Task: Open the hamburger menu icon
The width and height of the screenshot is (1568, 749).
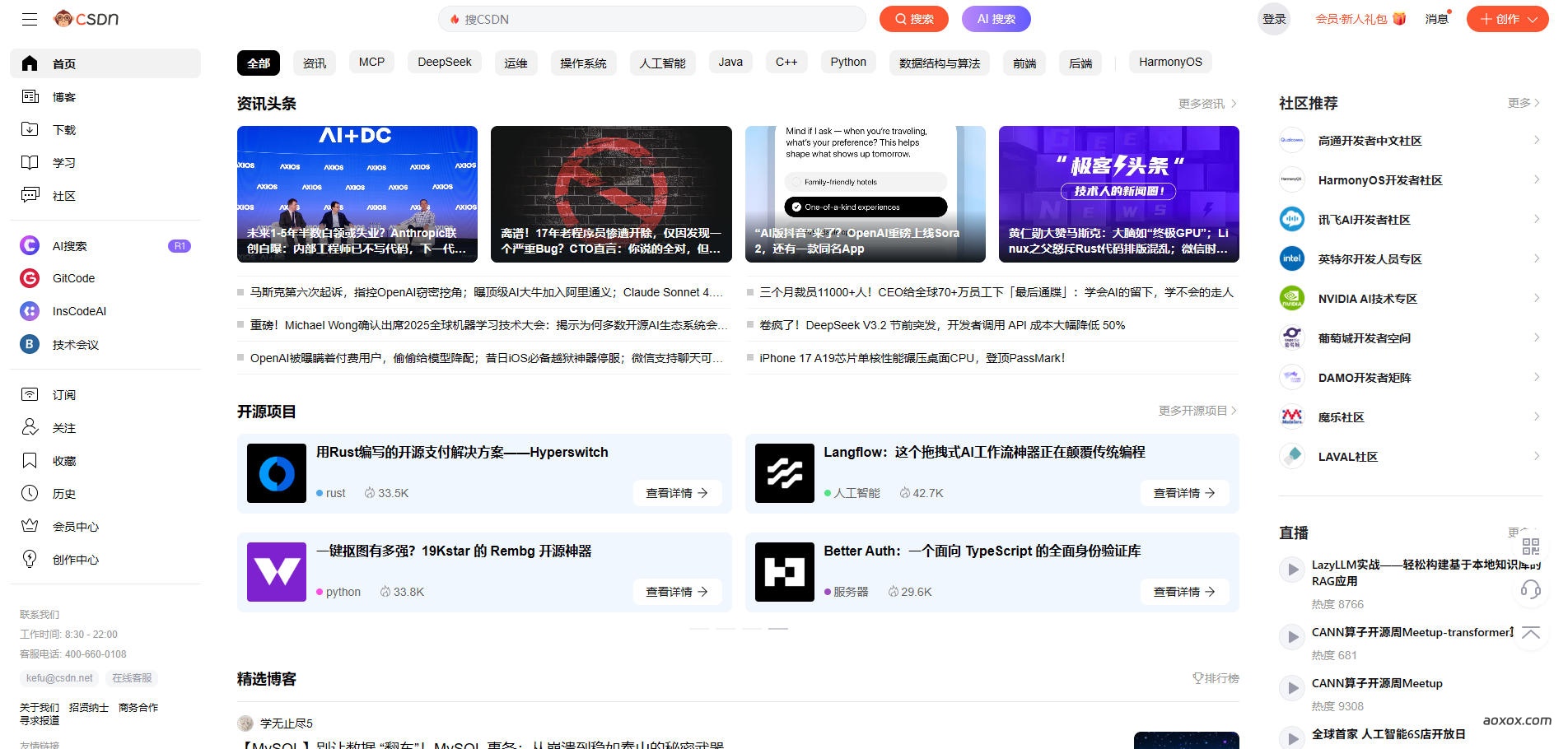Action: click(30, 19)
